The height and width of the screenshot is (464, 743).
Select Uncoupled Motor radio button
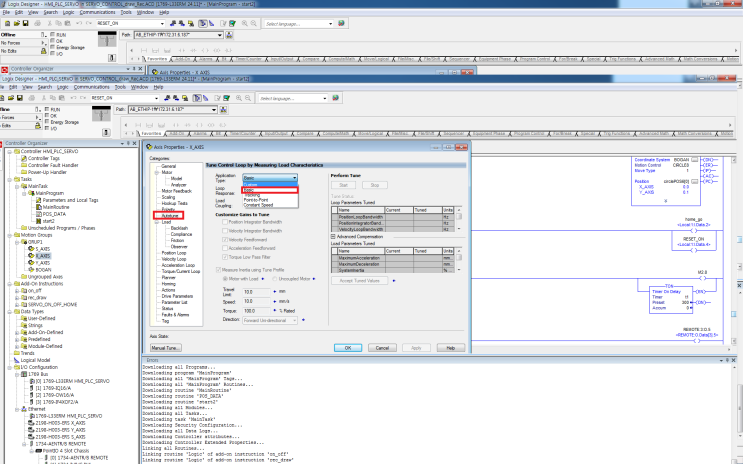coord(275,279)
